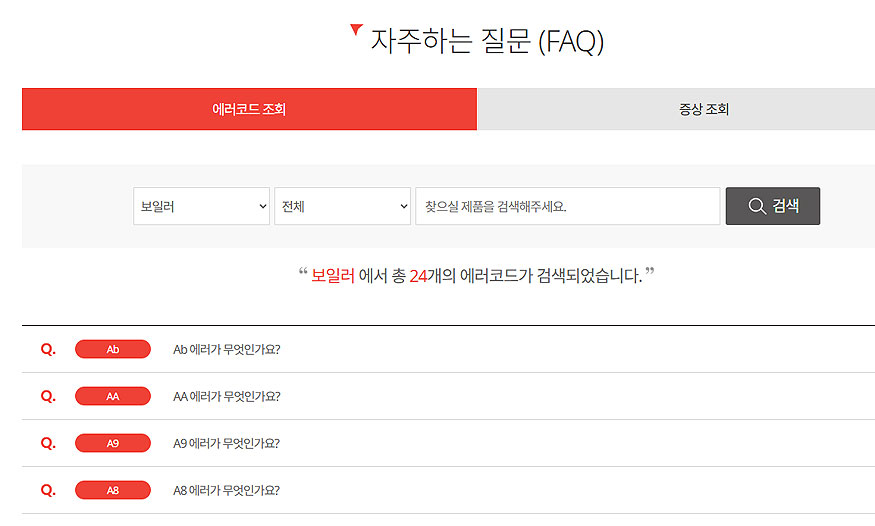
Task: Open the 전체 filter dropdown
Action: pos(342,206)
